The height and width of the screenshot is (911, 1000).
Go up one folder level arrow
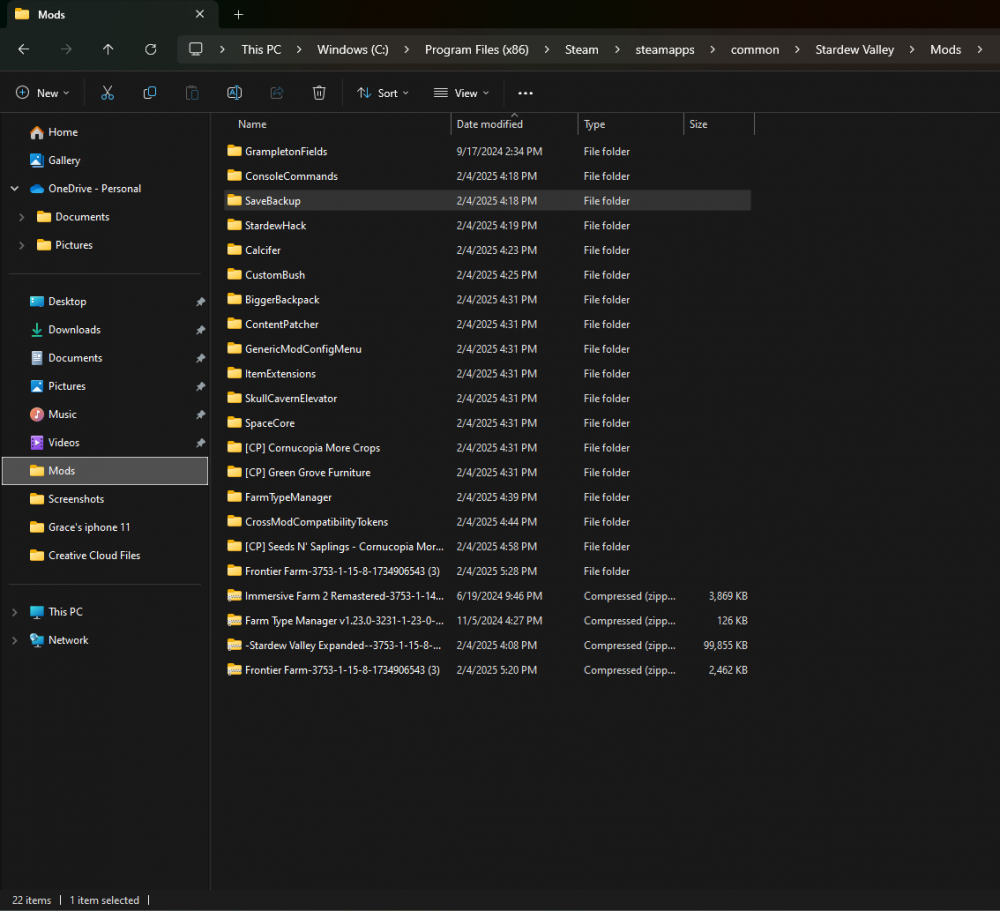(108, 49)
